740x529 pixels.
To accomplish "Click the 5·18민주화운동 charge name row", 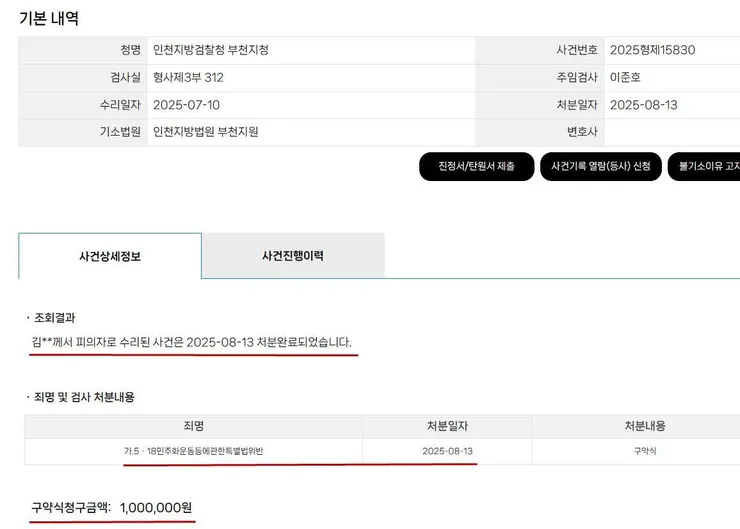I will coord(193,451).
